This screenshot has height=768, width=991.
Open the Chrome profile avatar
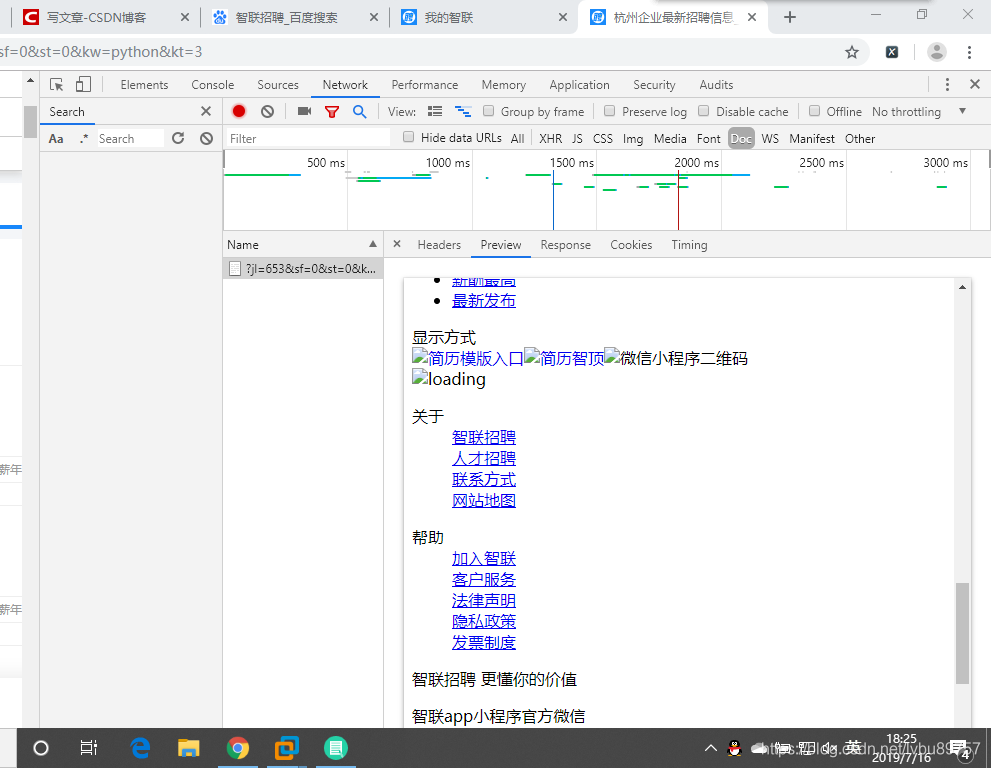pyautogui.click(x=937, y=52)
